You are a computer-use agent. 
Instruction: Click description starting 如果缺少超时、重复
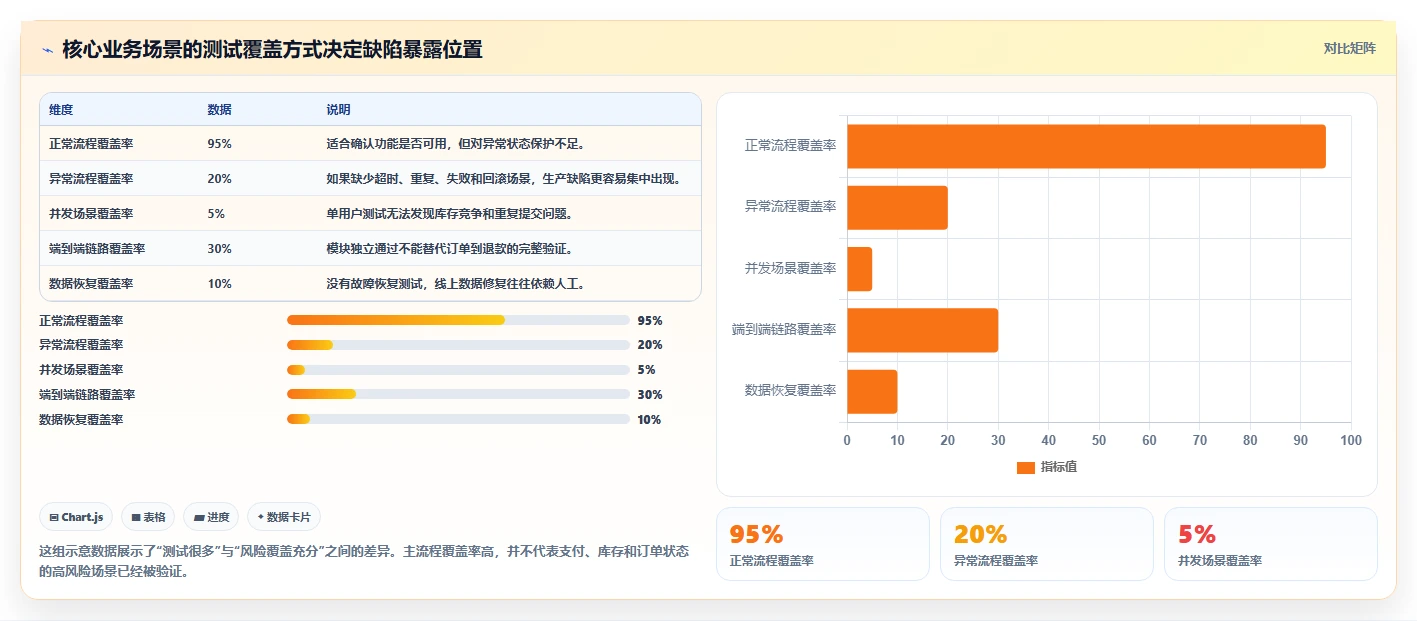[x=505, y=179]
